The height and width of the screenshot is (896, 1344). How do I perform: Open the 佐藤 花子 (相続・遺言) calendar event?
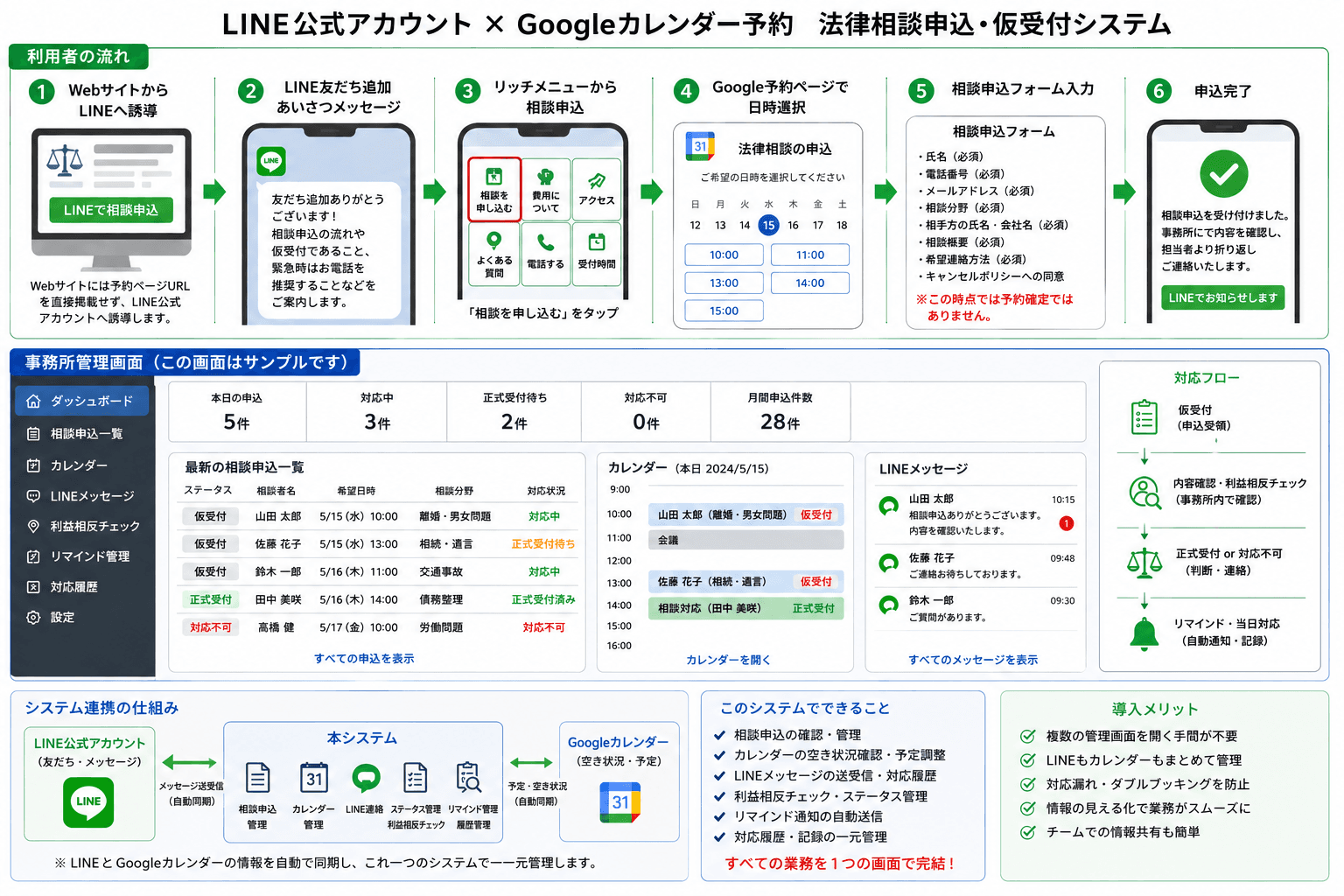[745, 581]
